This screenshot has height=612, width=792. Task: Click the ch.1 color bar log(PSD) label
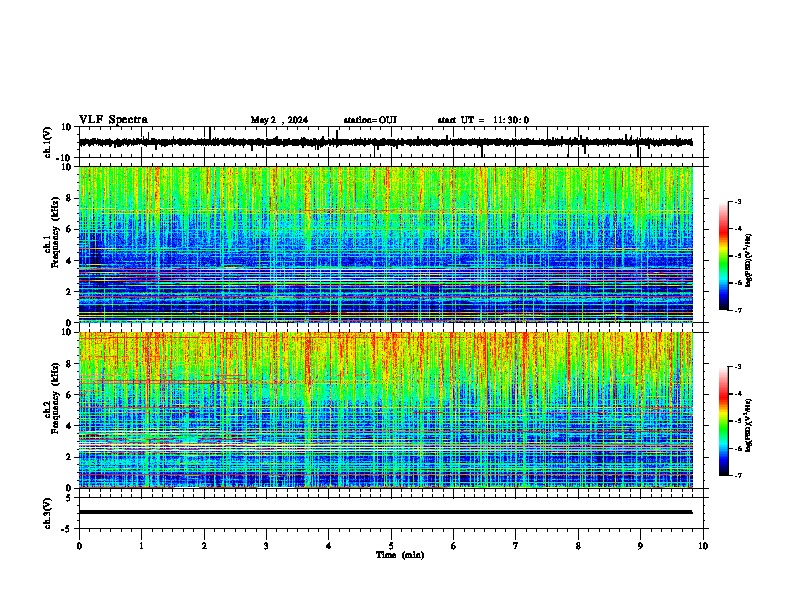click(749, 260)
